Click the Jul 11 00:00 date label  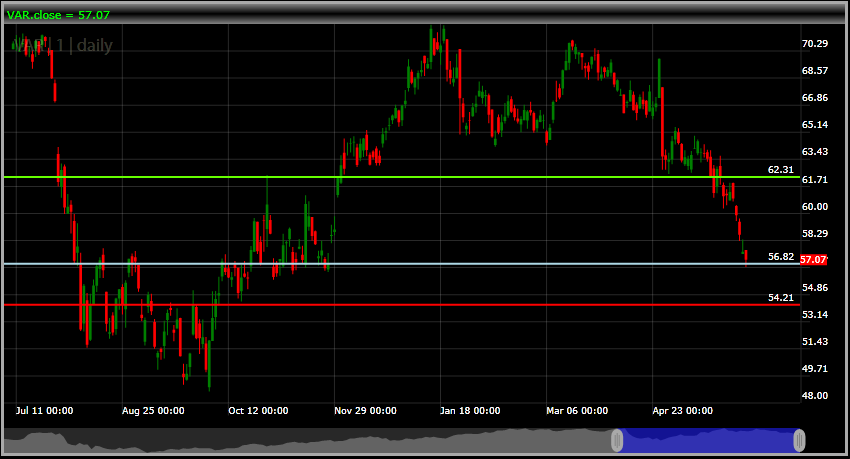coord(44,410)
